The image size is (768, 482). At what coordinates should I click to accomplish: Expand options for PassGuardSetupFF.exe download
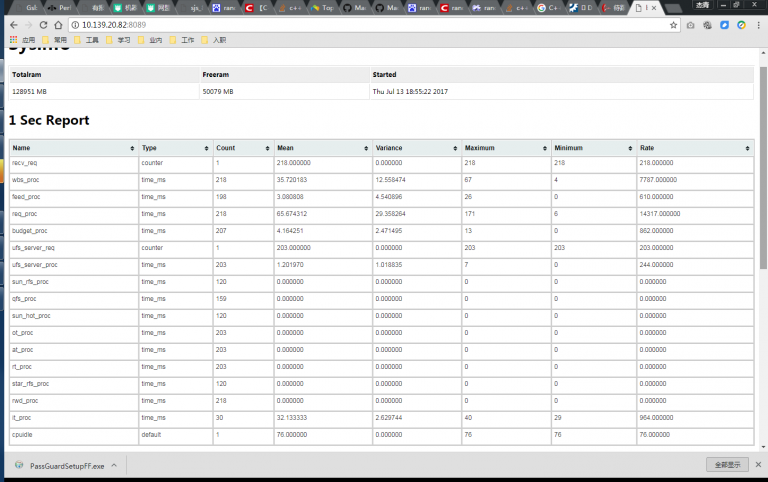(x=114, y=465)
